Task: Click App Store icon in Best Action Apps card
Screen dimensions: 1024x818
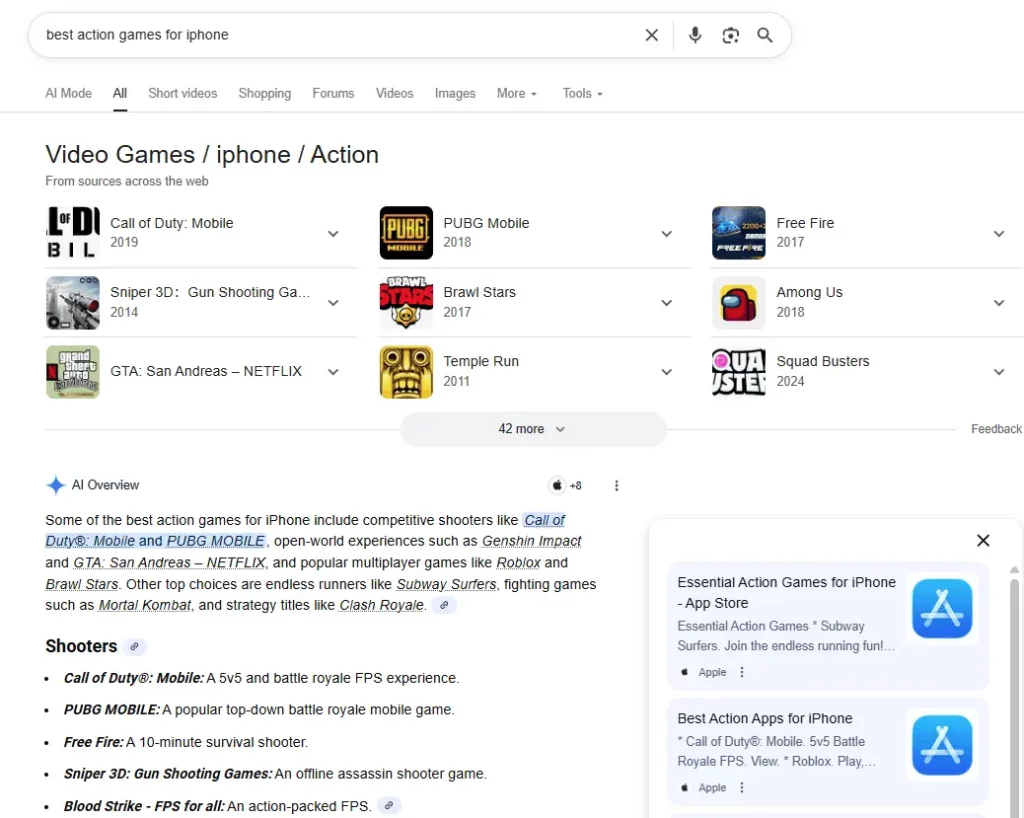Action: click(942, 745)
